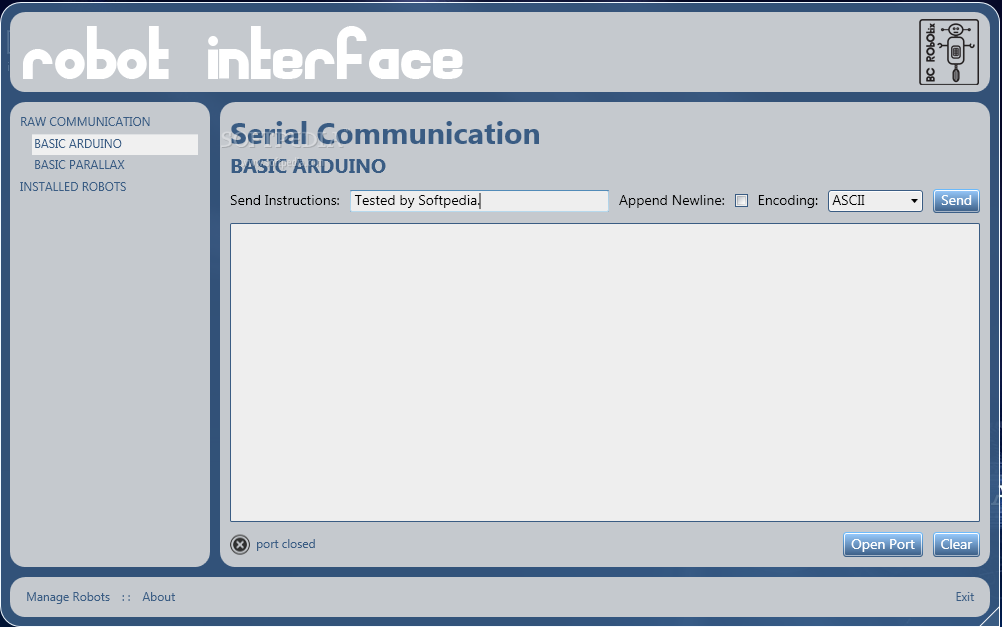Focus the Send Instructions text field
1002x627 pixels.
[x=479, y=201]
